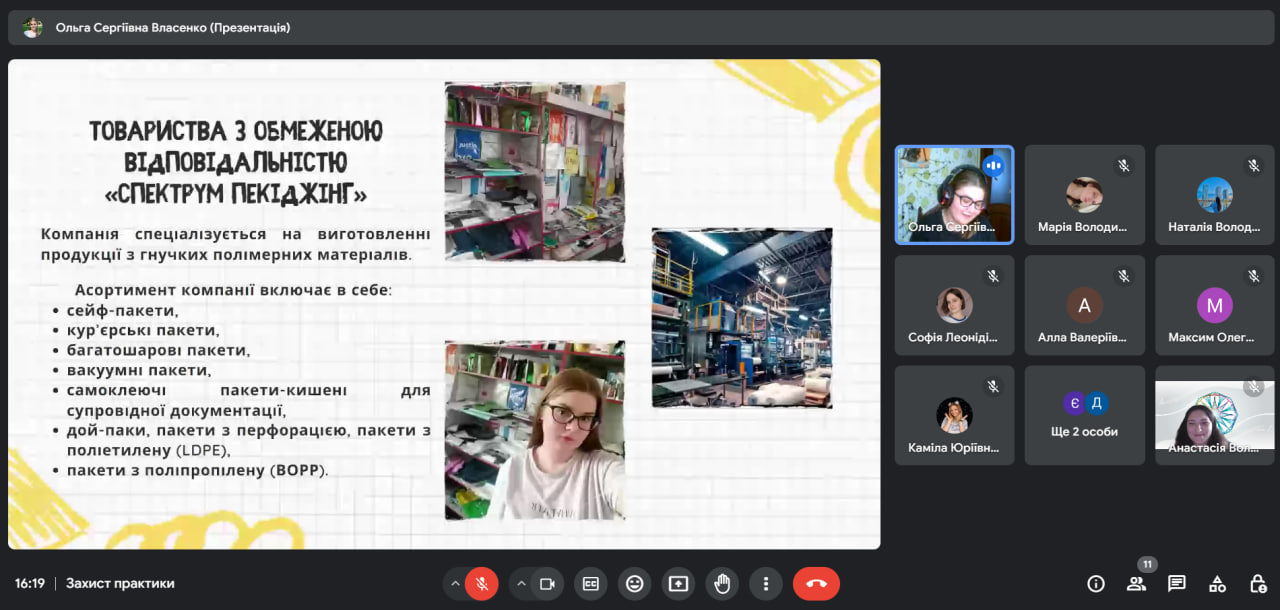Click the Present now screen-share icon
Viewport: 1280px width, 610px height.
click(679, 584)
